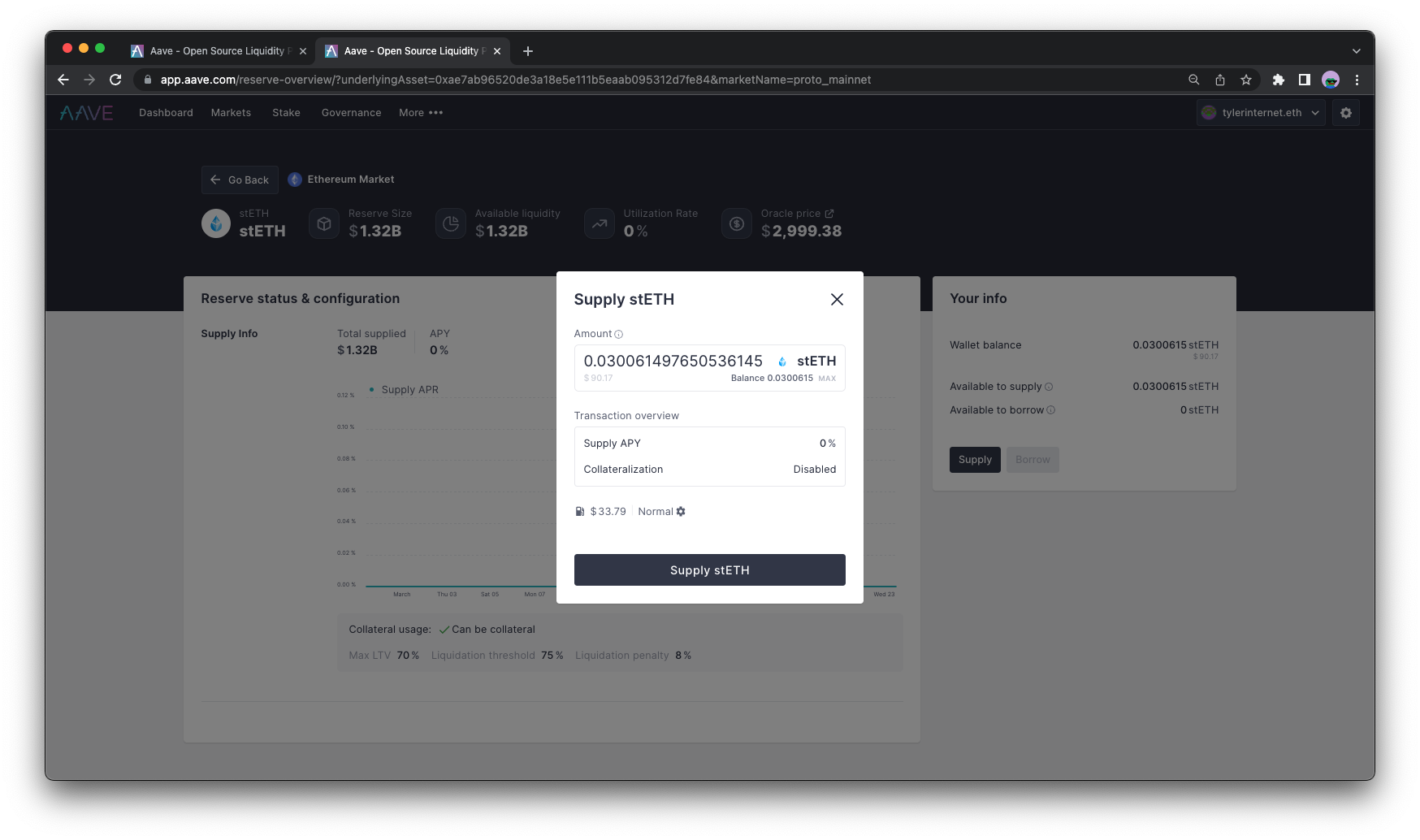Open the Oracle price external link icon
Screen dimensions: 1420x840
[828, 213]
